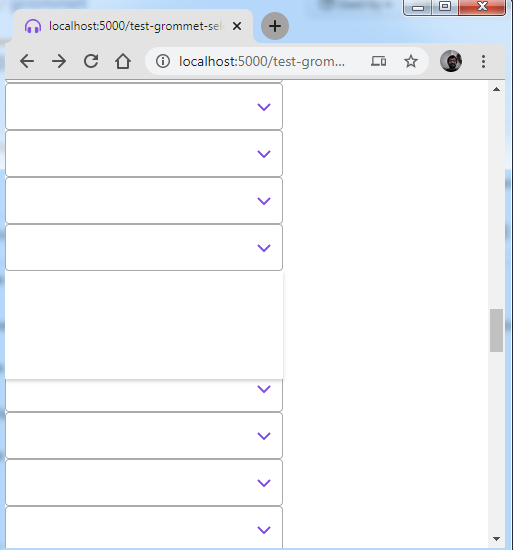Viewport: 513px width, 550px height.
Task: Reload the page with refresh icon
Action: 91,61
